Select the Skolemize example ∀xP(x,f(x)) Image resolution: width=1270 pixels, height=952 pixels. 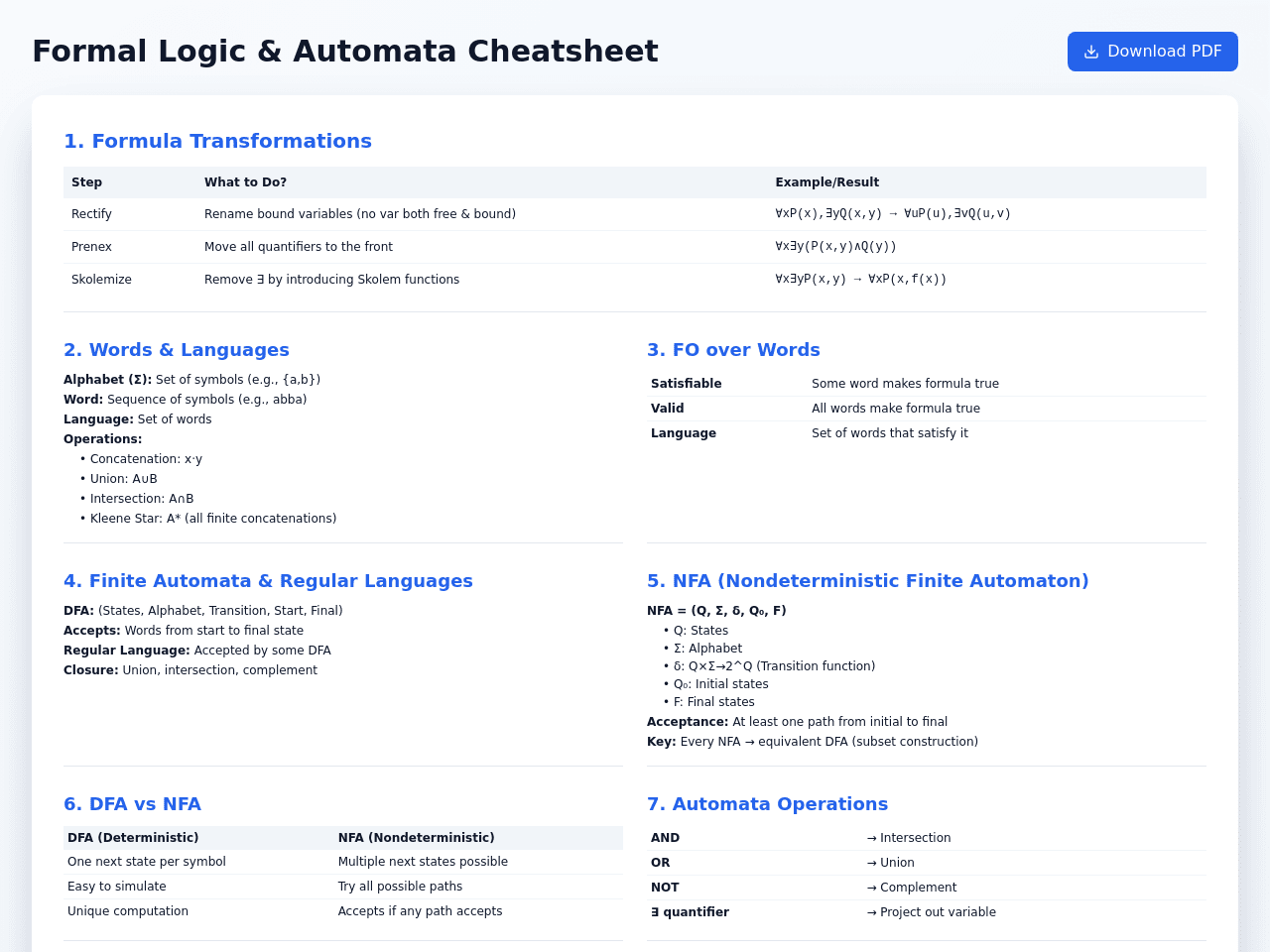click(907, 279)
